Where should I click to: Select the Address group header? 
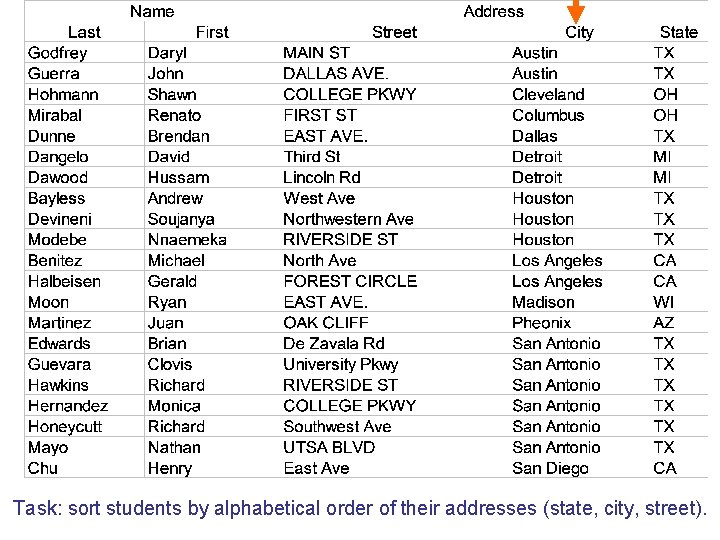click(494, 11)
